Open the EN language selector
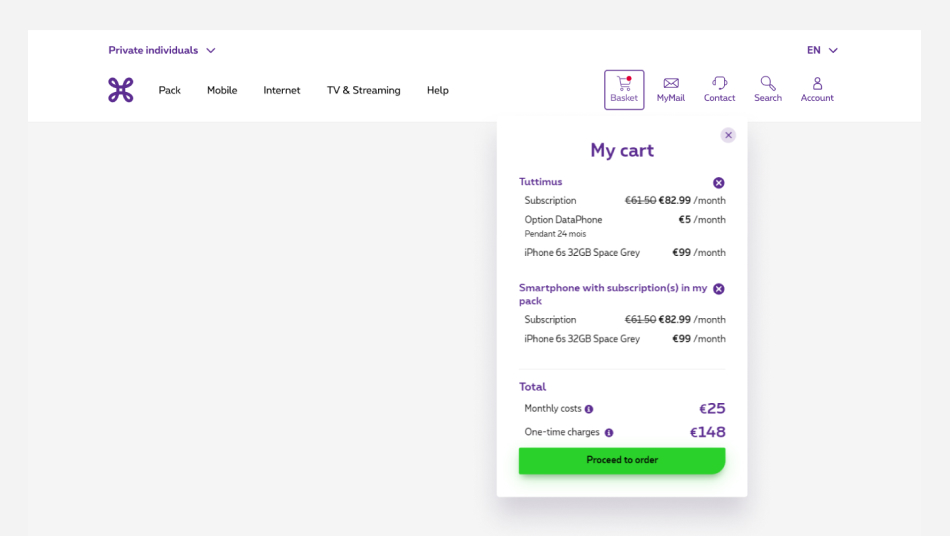Viewport: 950px width, 536px height. coord(822,50)
